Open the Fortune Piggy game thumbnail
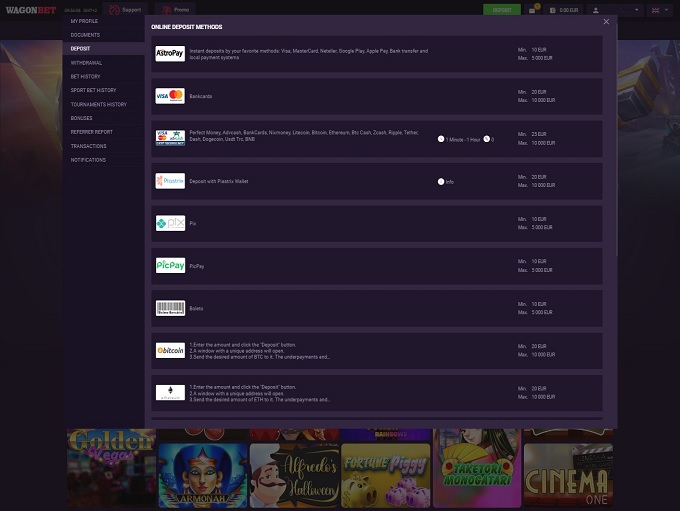Viewport: 680px width, 511px height. coord(386,475)
